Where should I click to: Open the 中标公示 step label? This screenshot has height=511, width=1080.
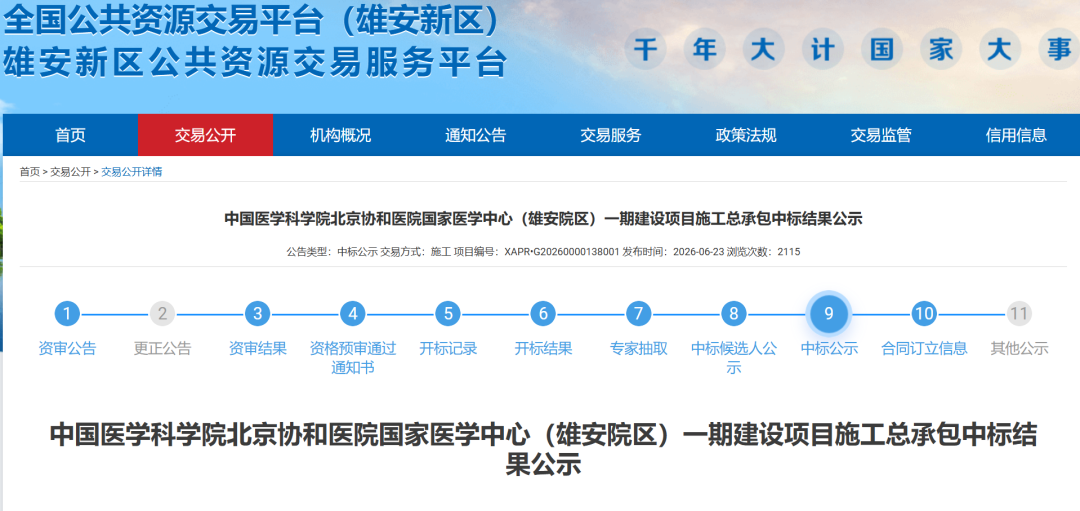click(829, 348)
